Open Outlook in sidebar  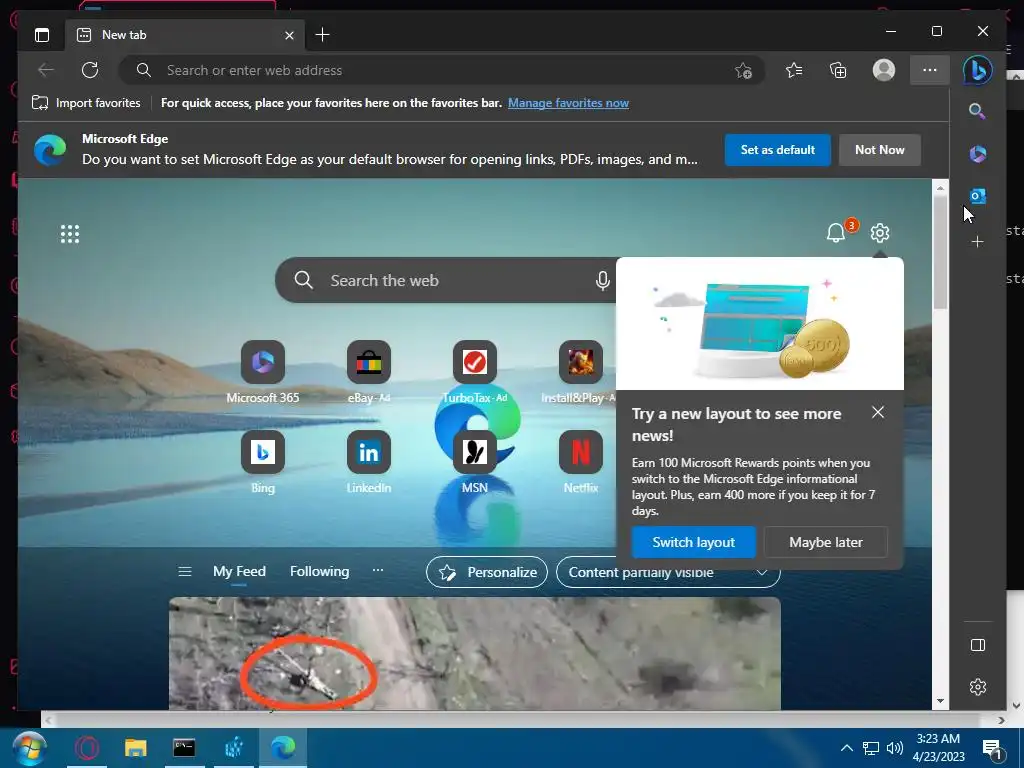pyautogui.click(x=978, y=195)
